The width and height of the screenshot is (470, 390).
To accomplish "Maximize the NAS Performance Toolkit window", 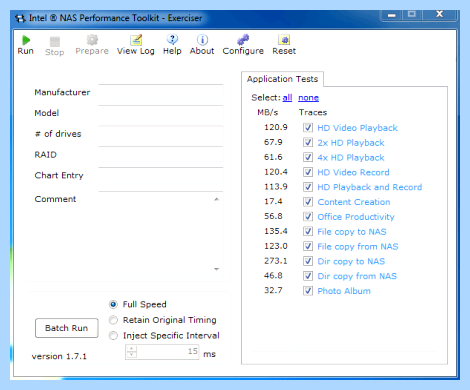I will [x=412, y=15].
